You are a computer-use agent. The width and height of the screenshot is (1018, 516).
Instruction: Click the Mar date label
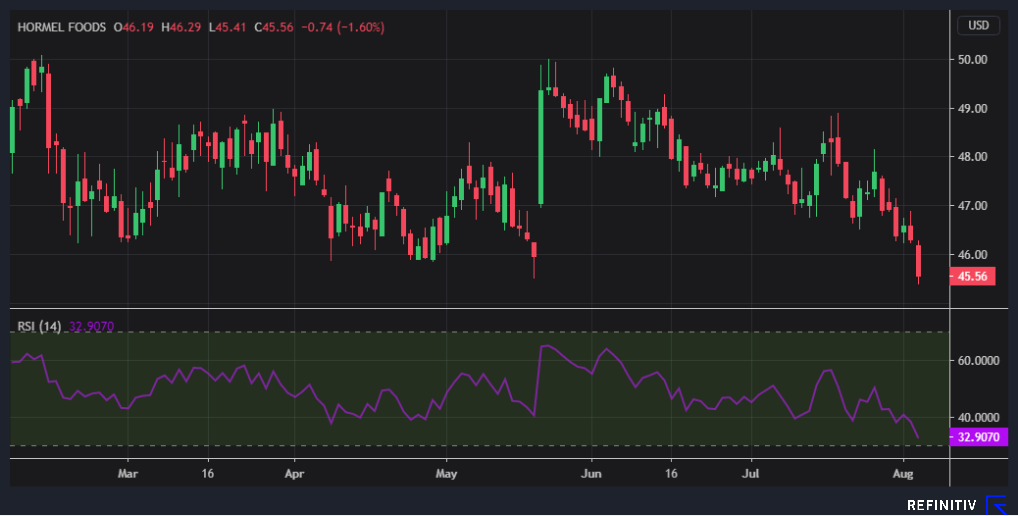pyautogui.click(x=128, y=474)
